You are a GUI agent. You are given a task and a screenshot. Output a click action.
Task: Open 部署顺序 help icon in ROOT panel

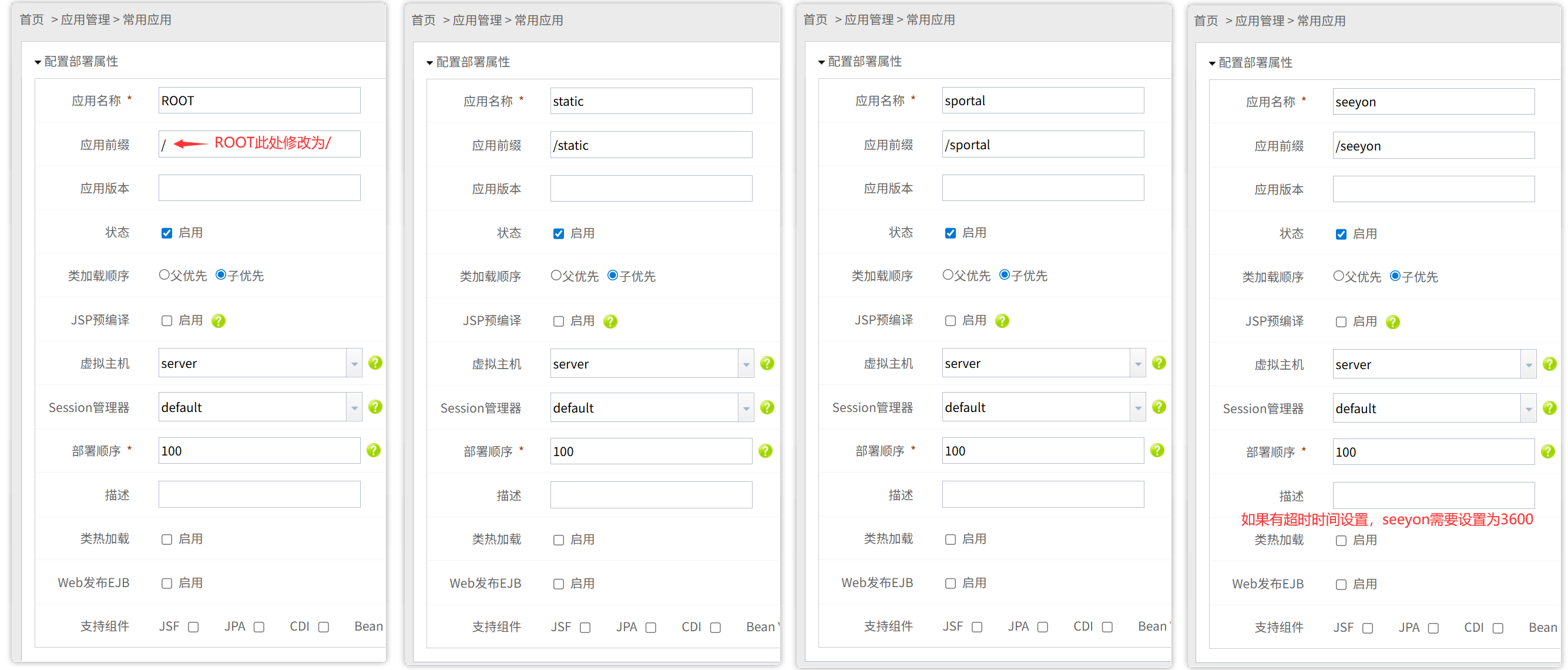click(x=374, y=451)
